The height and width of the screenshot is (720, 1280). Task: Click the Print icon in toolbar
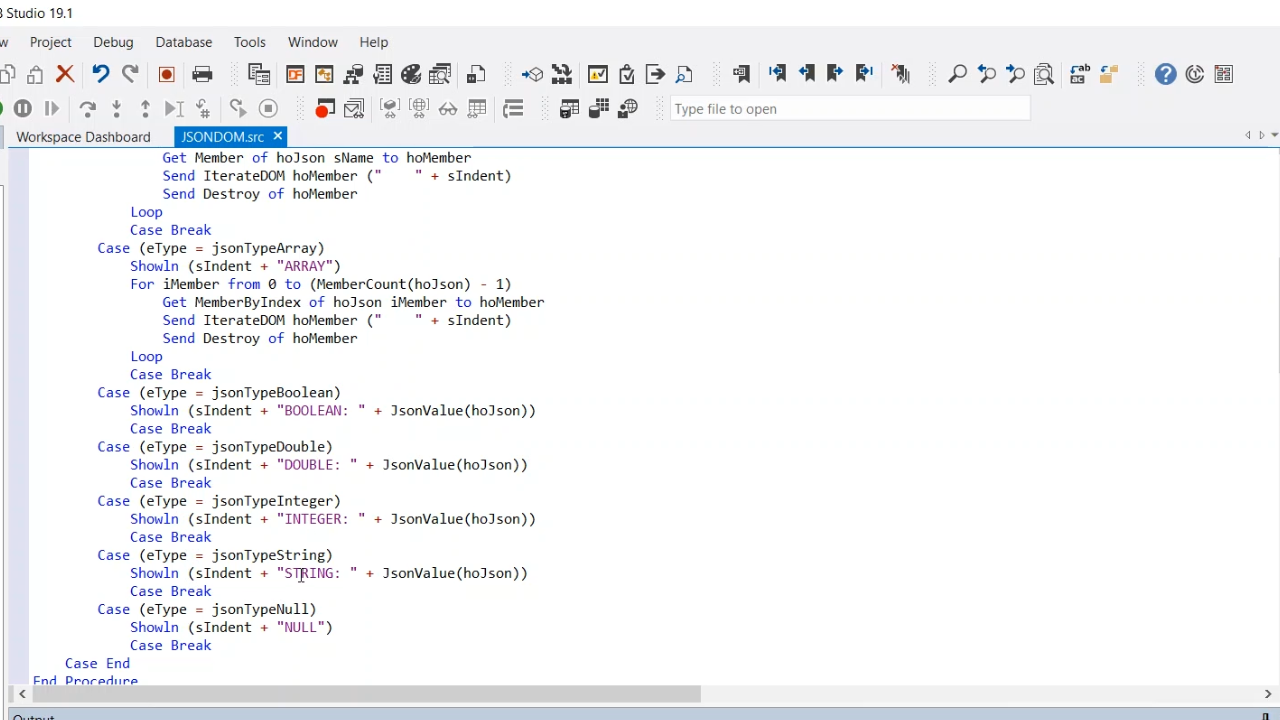202,74
